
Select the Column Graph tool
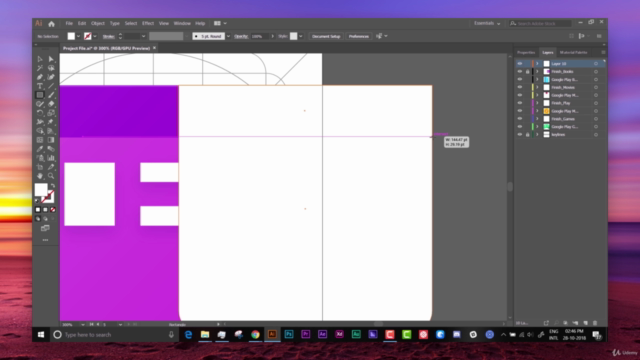tap(51, 158)
